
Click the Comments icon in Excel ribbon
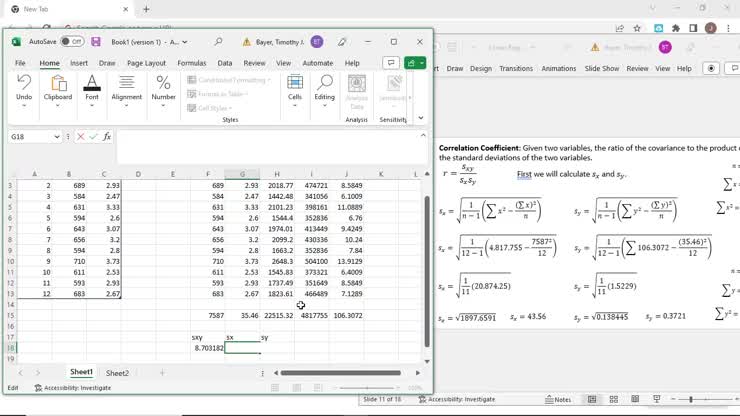pos(392,63)
